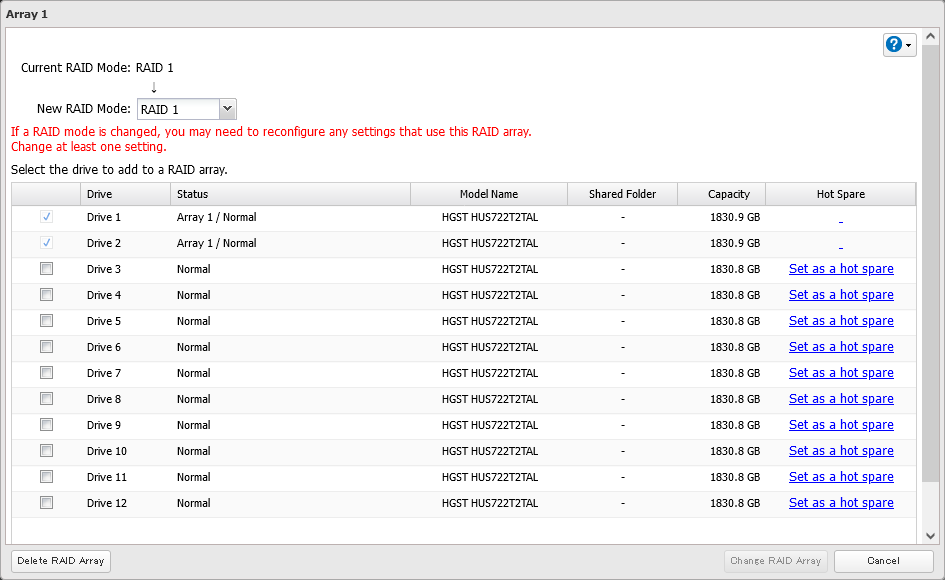Set Drive 3 as a hot spare
This screenshot has width=945, height=580.
click(840, 269)
